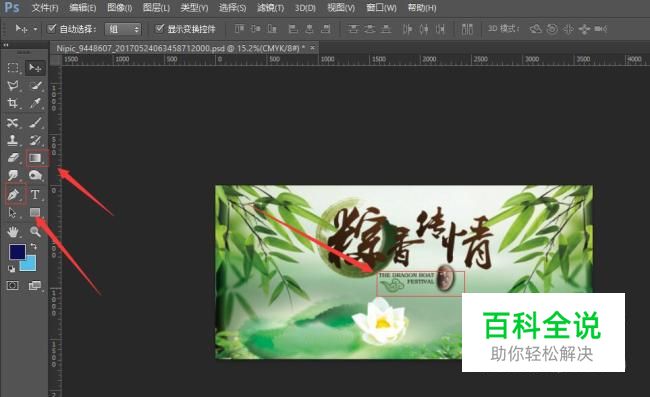Viewport: 650px width, 397px height.
Task: Select the Sponge tool
Action: (36, 175)
